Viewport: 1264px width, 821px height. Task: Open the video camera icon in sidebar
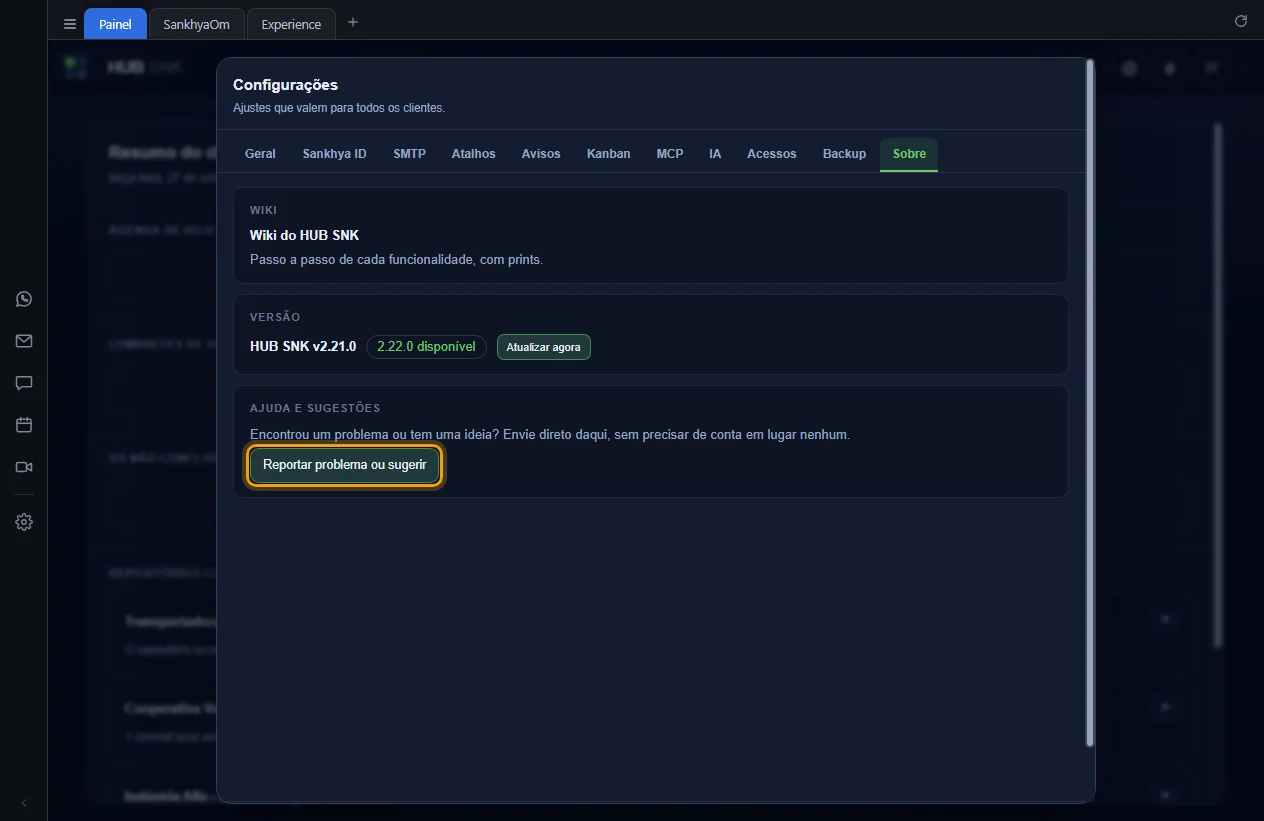coord(24,467)
